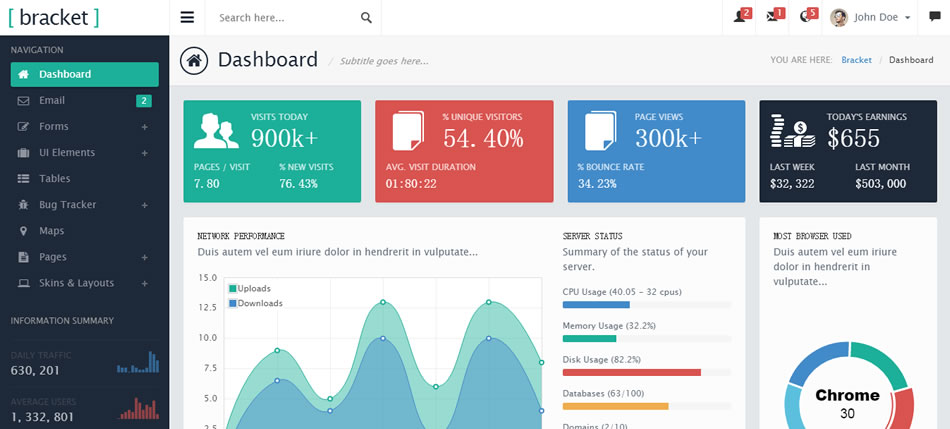Viewport: 950px width, 429px height.
Task: Click the 630,201 daily traffic value
Action: coord(35,370)
